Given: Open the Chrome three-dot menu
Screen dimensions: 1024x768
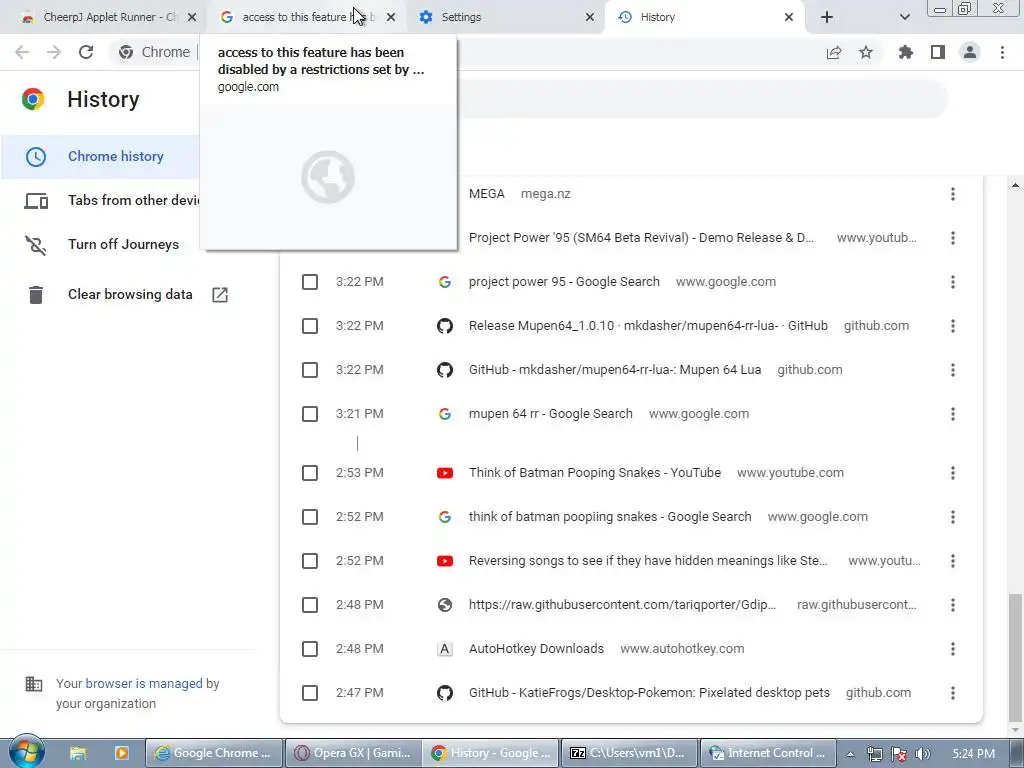Looking at the screenshot, I should point(1002,52).
